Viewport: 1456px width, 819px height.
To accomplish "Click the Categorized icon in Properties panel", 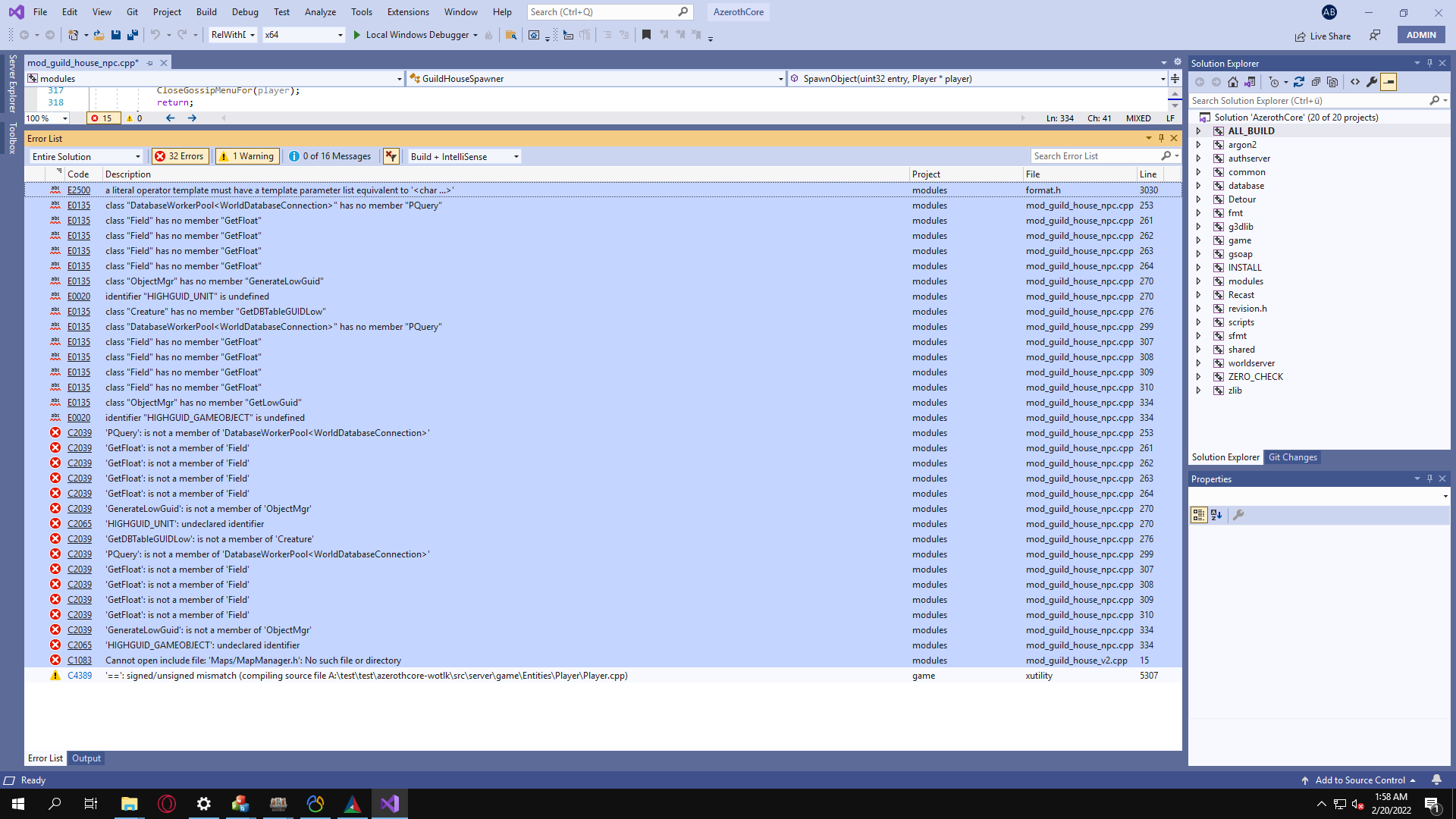I will pos(1199,515).
